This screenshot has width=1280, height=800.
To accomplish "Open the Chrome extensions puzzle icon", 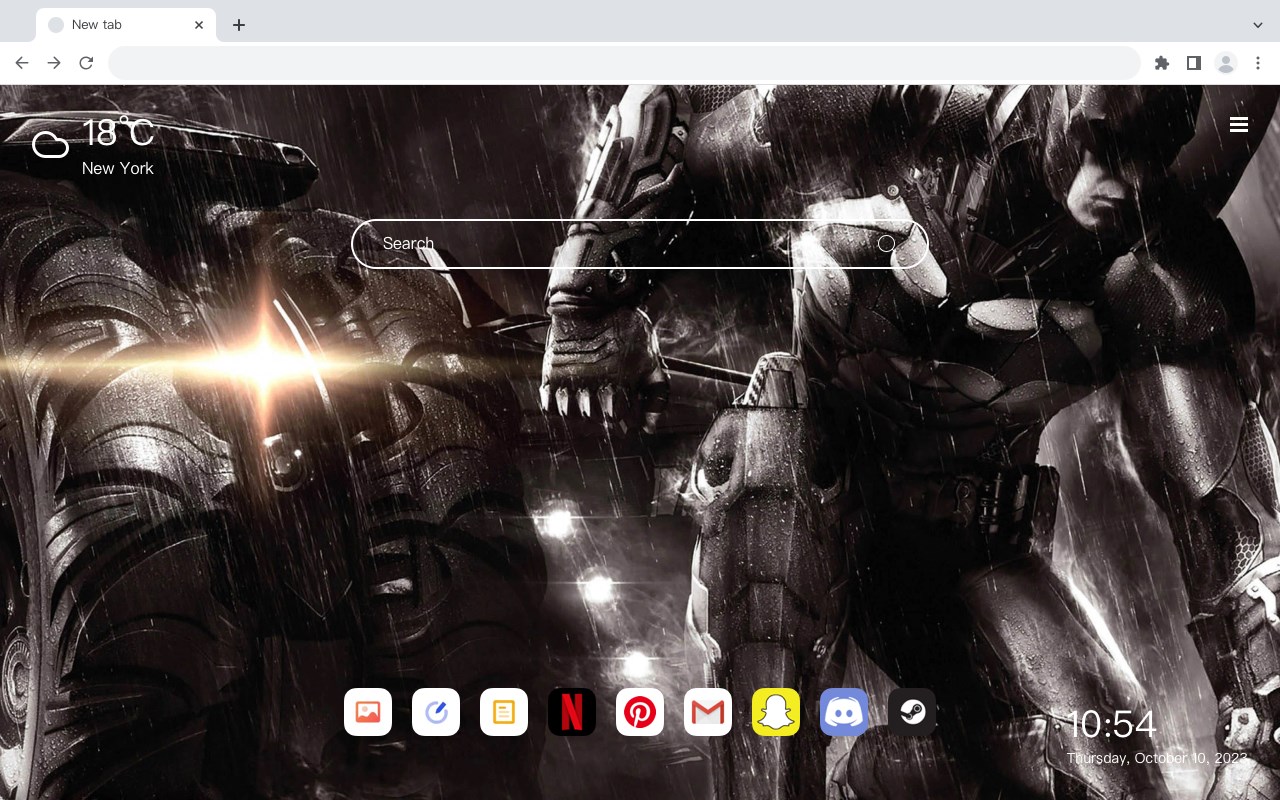I will coord(1161,63).
